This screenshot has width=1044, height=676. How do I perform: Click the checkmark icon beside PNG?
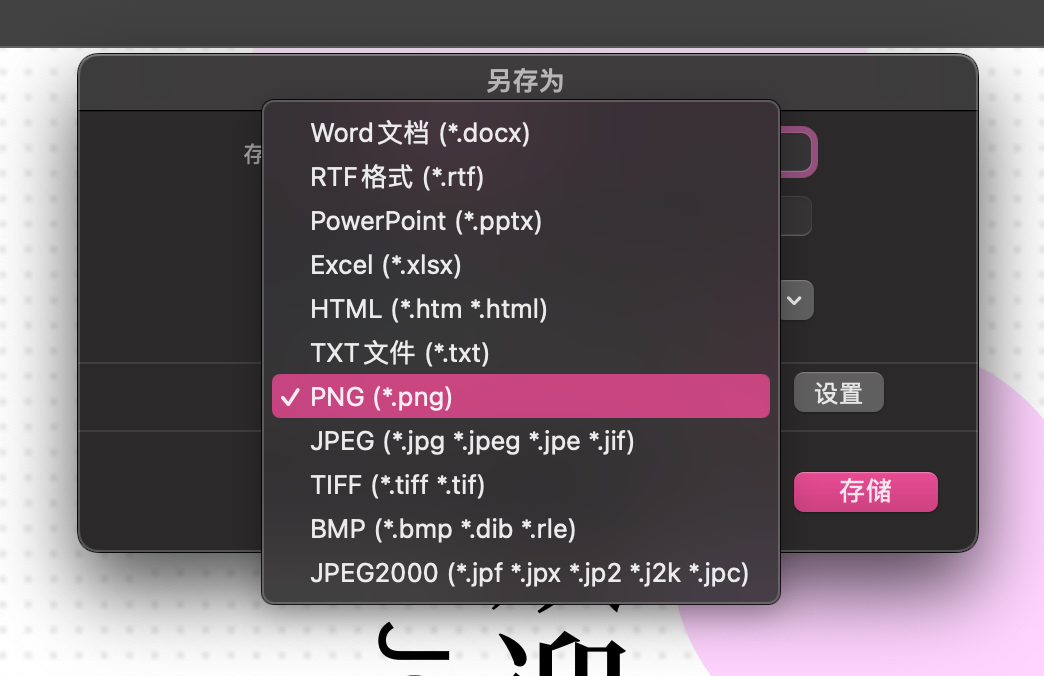click(x=290, y=396)
